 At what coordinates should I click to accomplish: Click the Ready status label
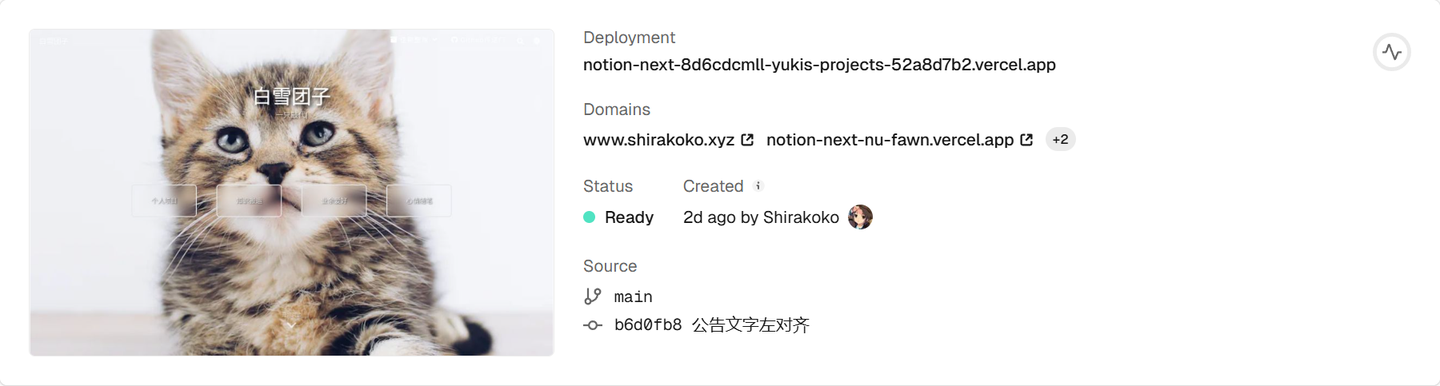pyautogui.click(x=629, y=217)
